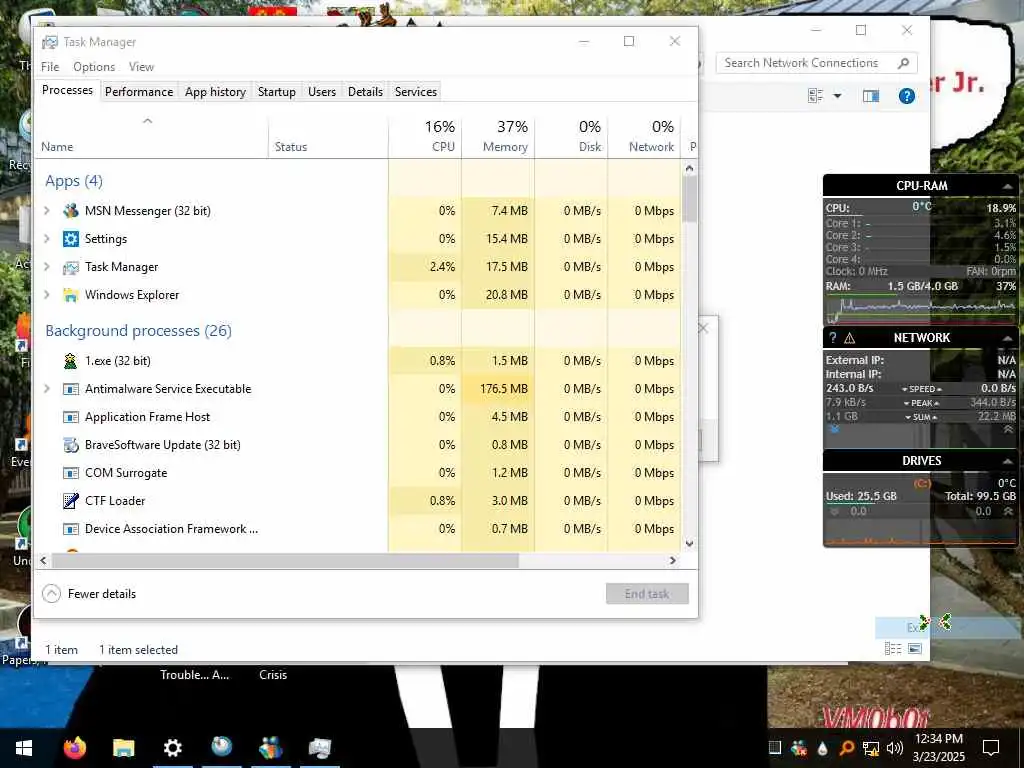The image size is (1024, 768).
Task: Sort by the CPU column header
Action: tap(425, 138)
